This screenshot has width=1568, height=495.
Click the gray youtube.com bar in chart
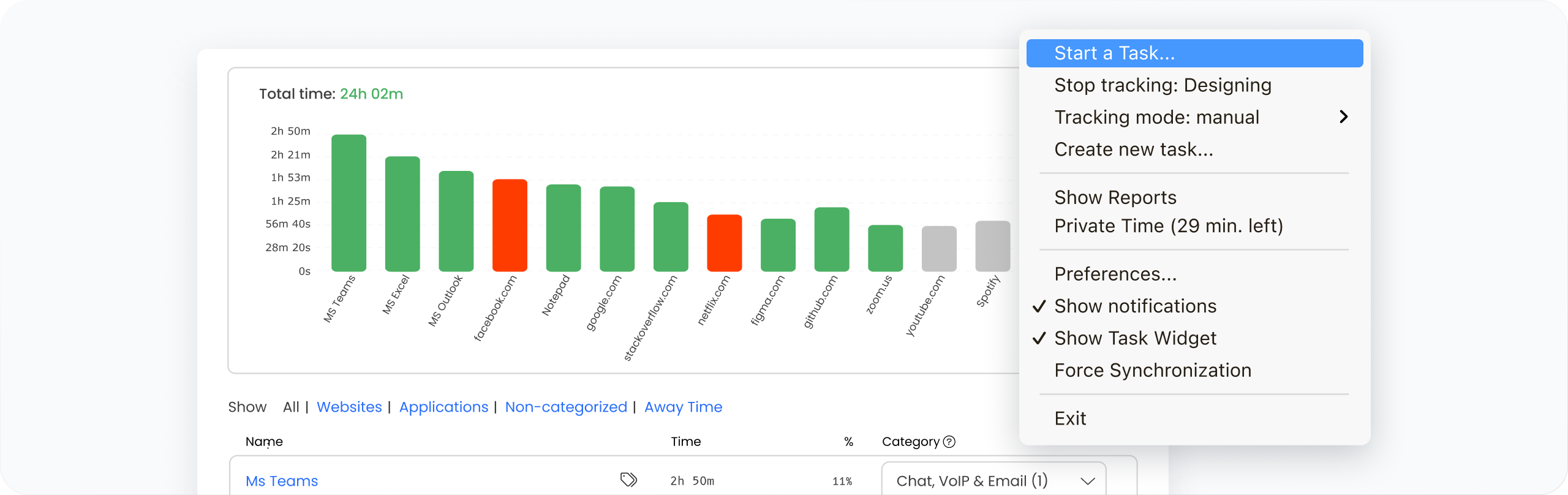pos(939,249)
